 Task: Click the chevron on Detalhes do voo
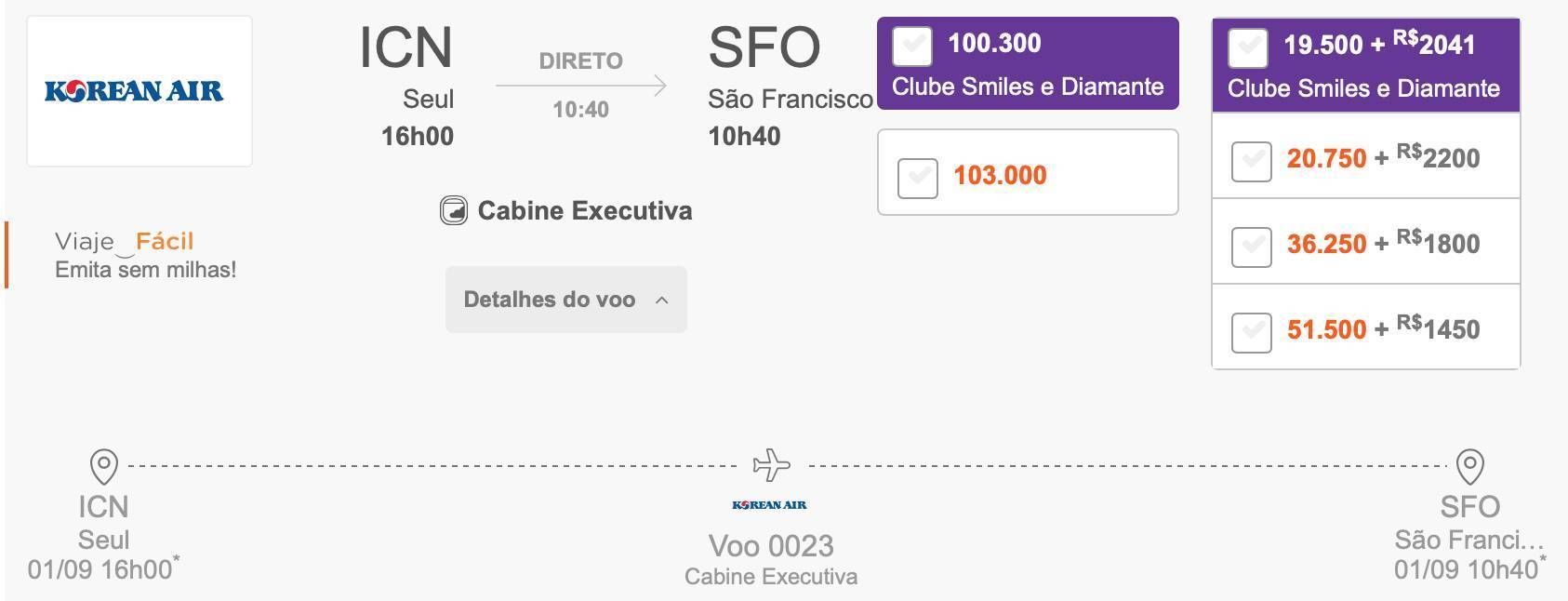point(661,300)
